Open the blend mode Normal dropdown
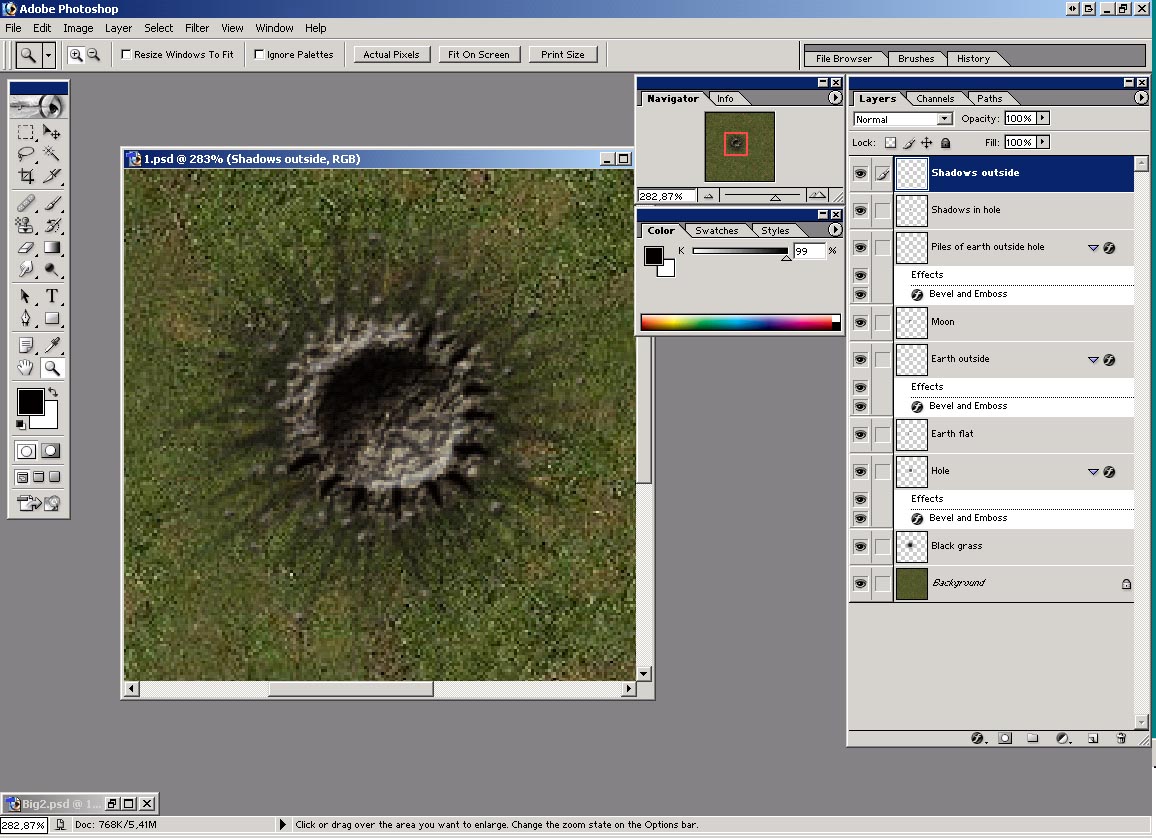The image size is (1156, 838). (x=944, y=119)
